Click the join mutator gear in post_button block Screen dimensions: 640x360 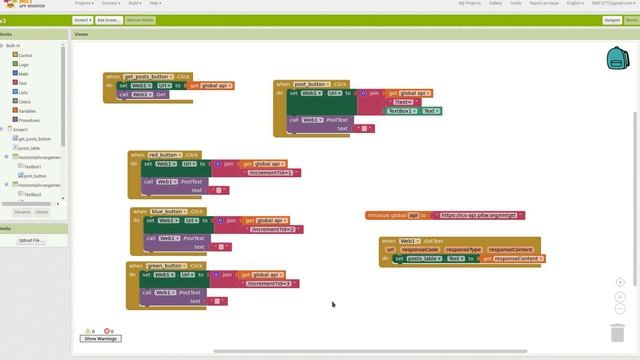click(x=363, y=93)
